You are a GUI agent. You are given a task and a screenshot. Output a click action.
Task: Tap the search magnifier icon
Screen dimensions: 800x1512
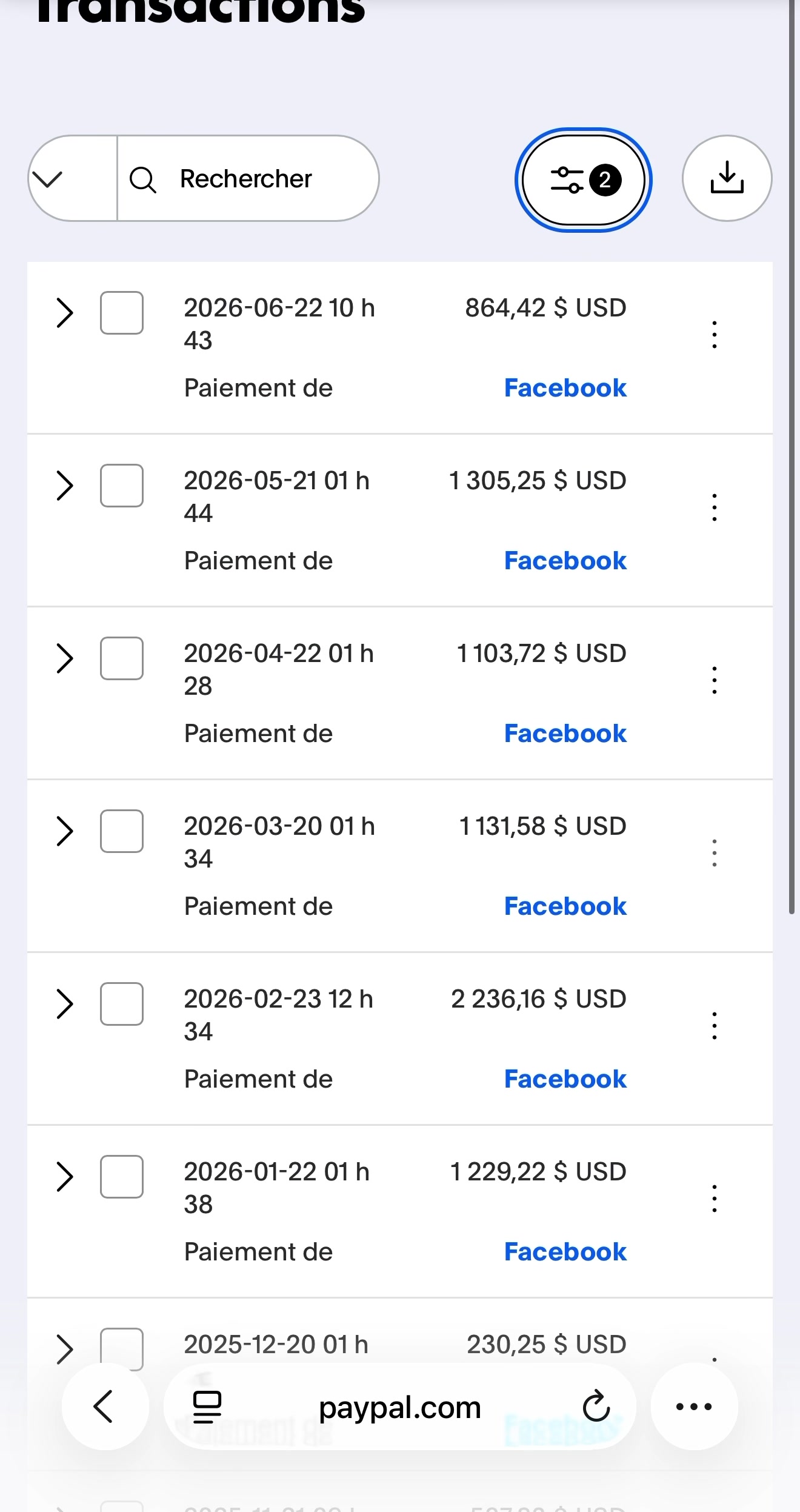tap(143, 179)
